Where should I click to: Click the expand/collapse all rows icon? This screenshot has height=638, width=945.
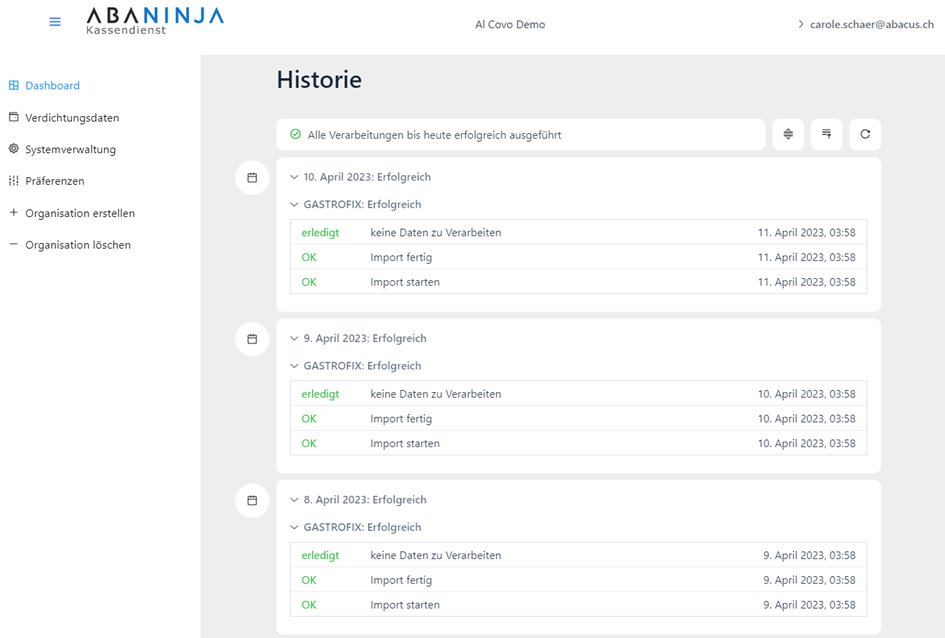788,134
